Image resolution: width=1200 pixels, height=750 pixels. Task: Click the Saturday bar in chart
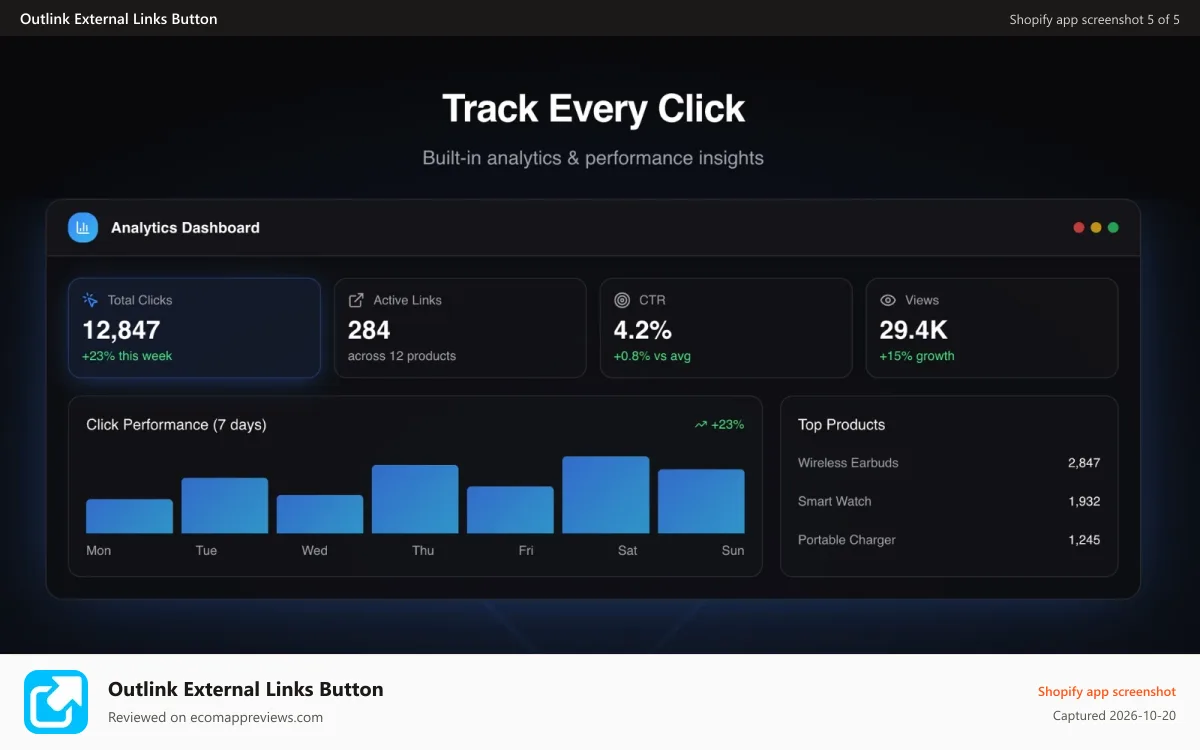pos(606,495)
